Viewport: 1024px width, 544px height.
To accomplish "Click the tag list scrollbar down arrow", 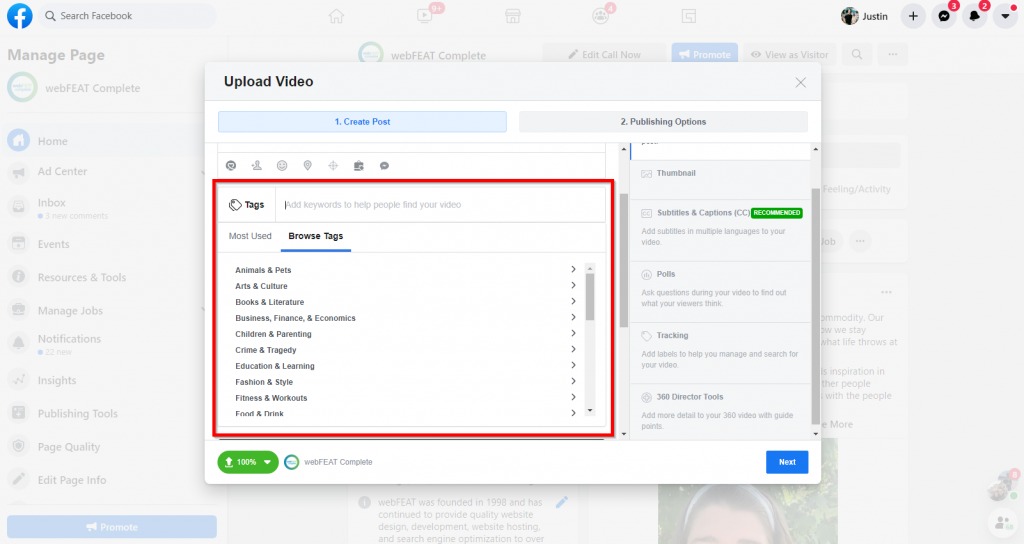I will click(x=590, y=411).
